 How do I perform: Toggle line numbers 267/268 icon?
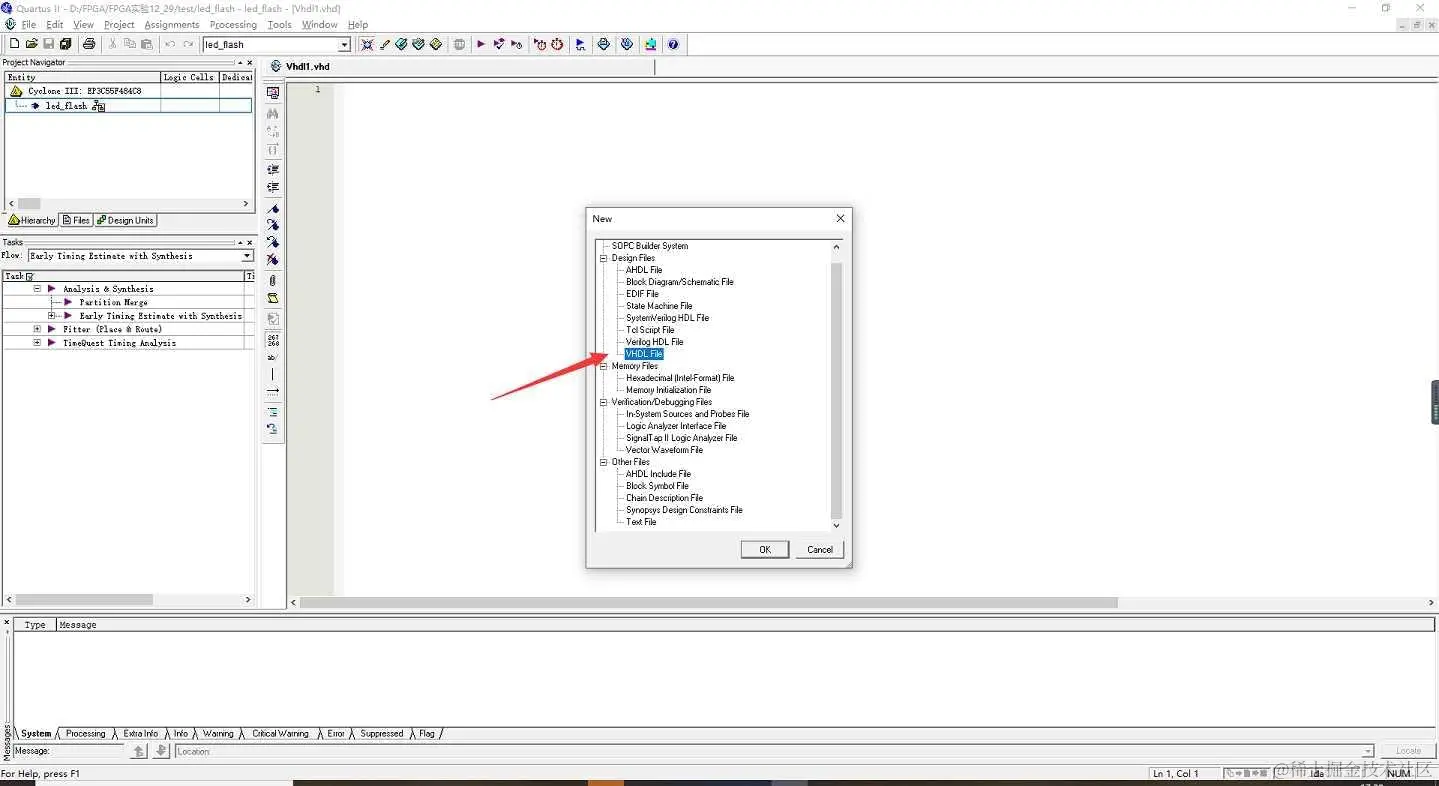273,340
